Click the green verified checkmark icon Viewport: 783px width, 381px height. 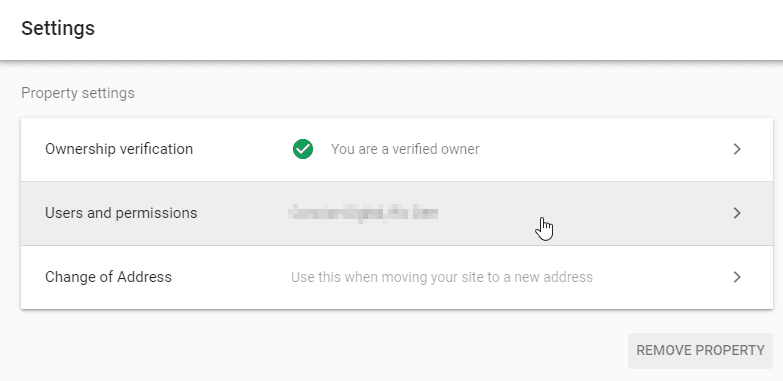pos(303,149)
